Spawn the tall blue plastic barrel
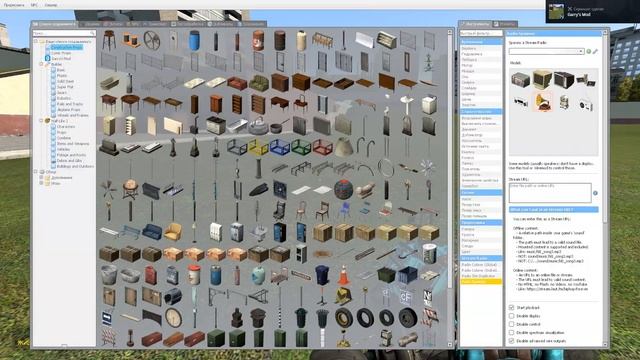 (x=194, y=40)
